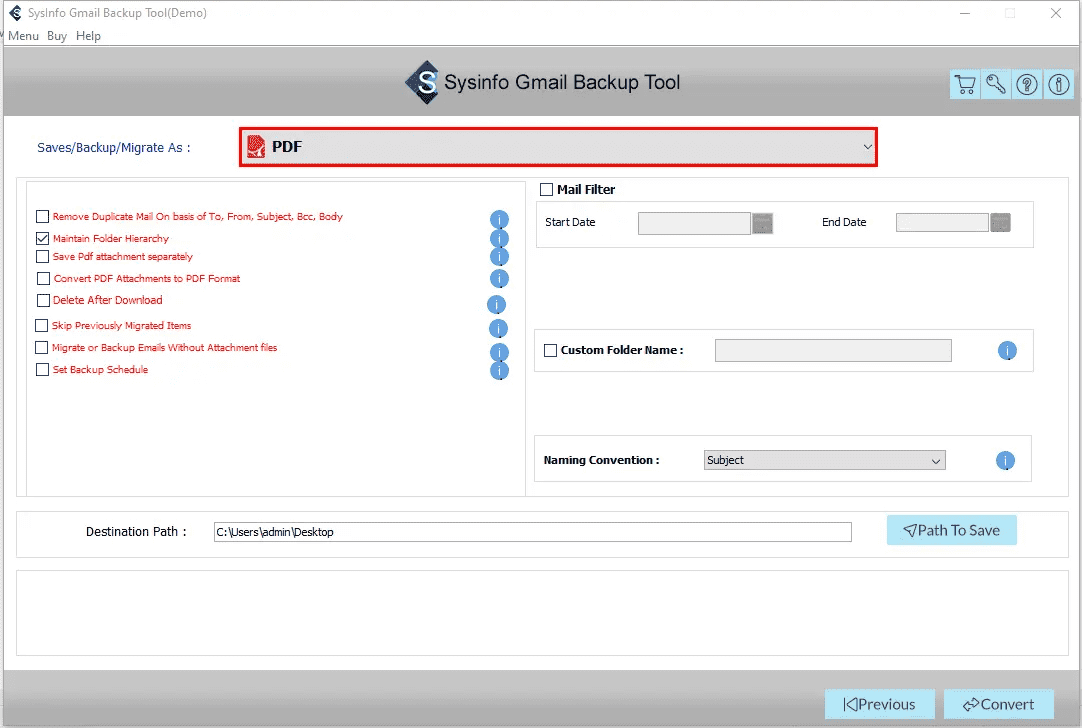Enable the Mail Filter checkbox

point(547,189)
